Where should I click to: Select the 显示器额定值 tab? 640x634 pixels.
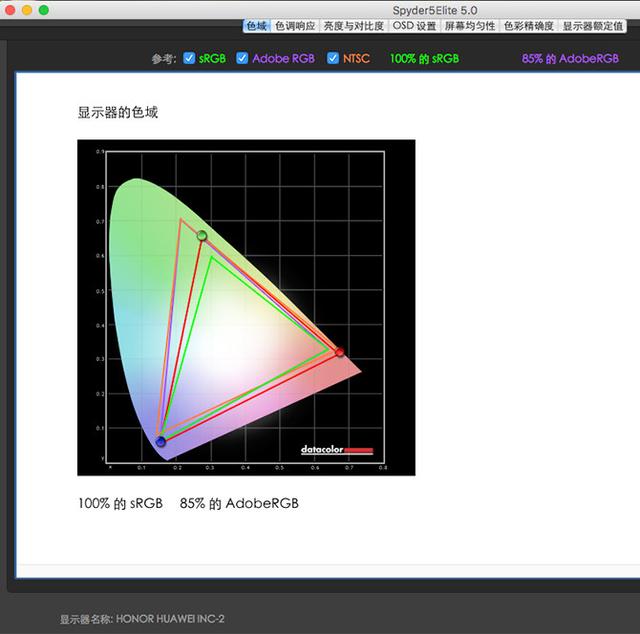pos(593,26)
